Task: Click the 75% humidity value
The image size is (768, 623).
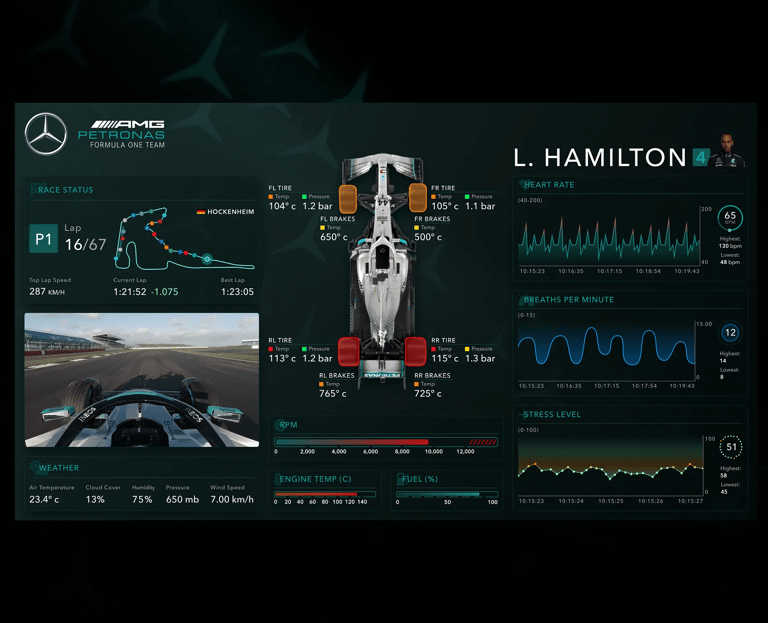Action: coord(142,500)
